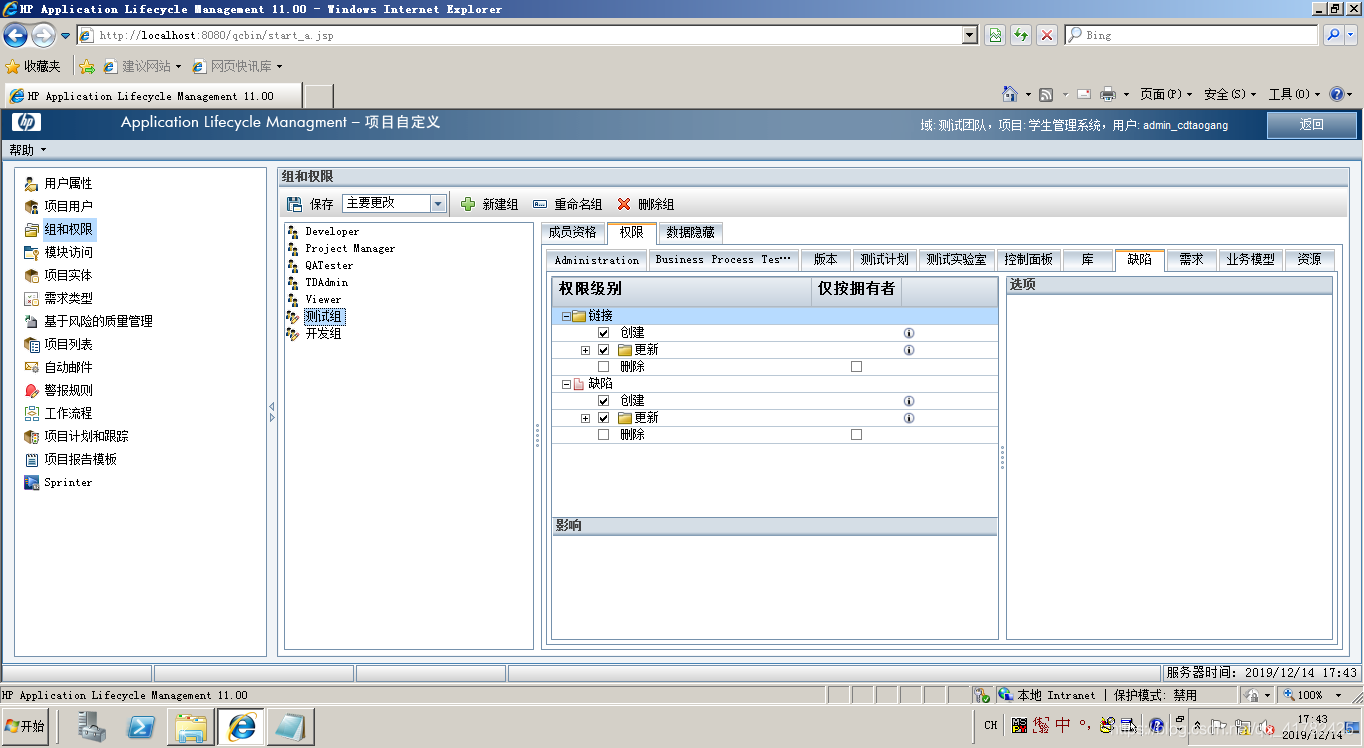Click the IE refresh icon

[1021, 35]
